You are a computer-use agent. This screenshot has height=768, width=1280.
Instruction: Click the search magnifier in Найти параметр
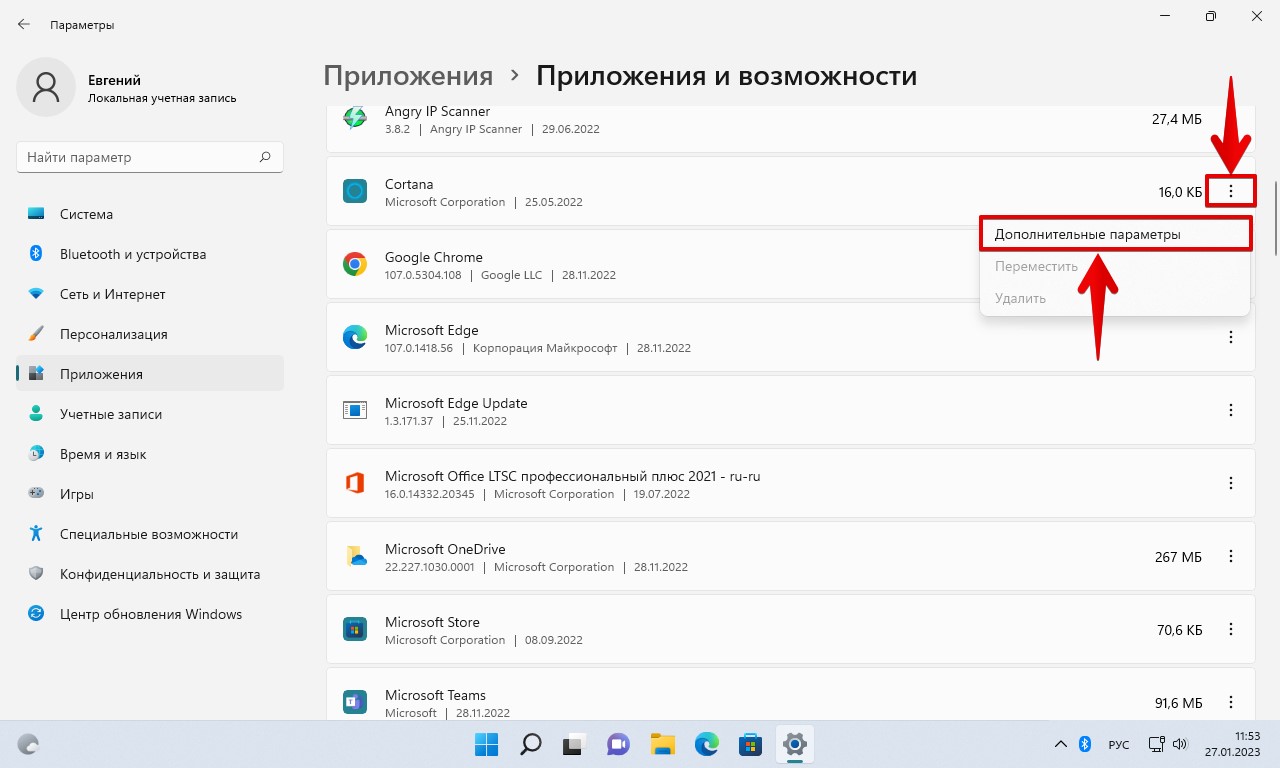click(265, 157)
